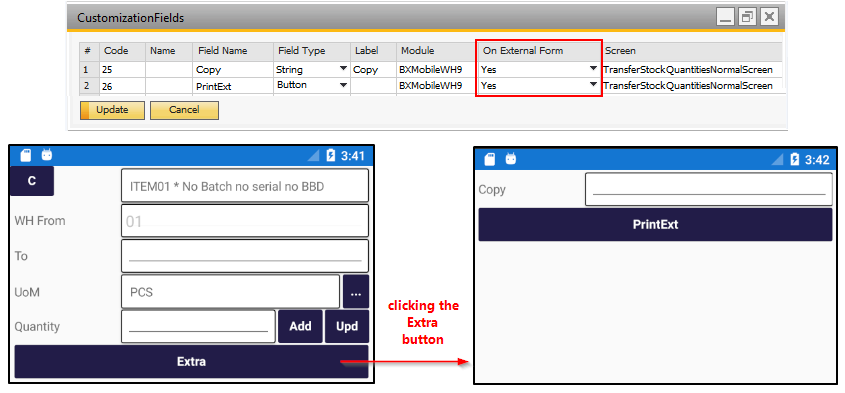This screenshot has height=393, width=845.
Task: Click Label cell Copy in row 1
Action: click(x=373, y=70)
